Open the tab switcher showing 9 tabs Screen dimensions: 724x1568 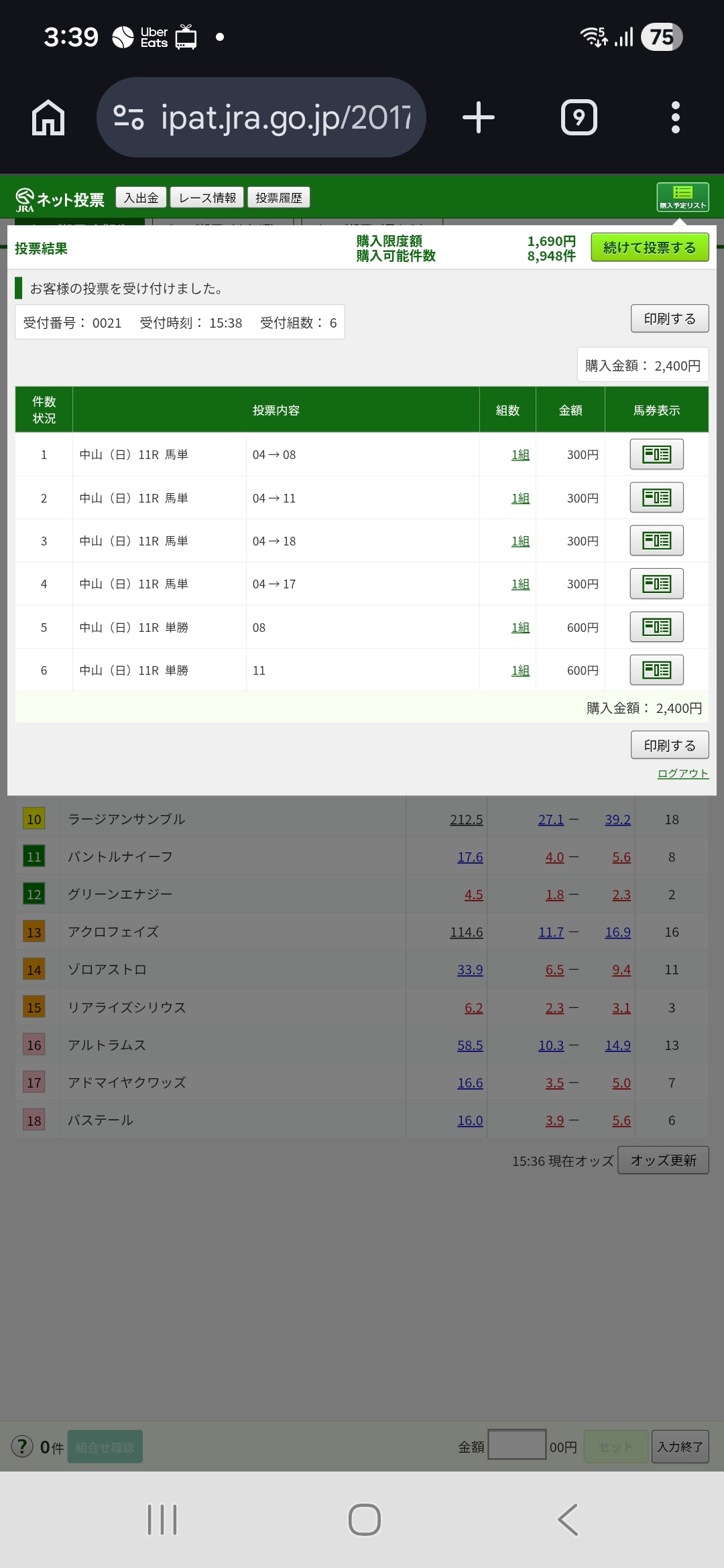579,118
